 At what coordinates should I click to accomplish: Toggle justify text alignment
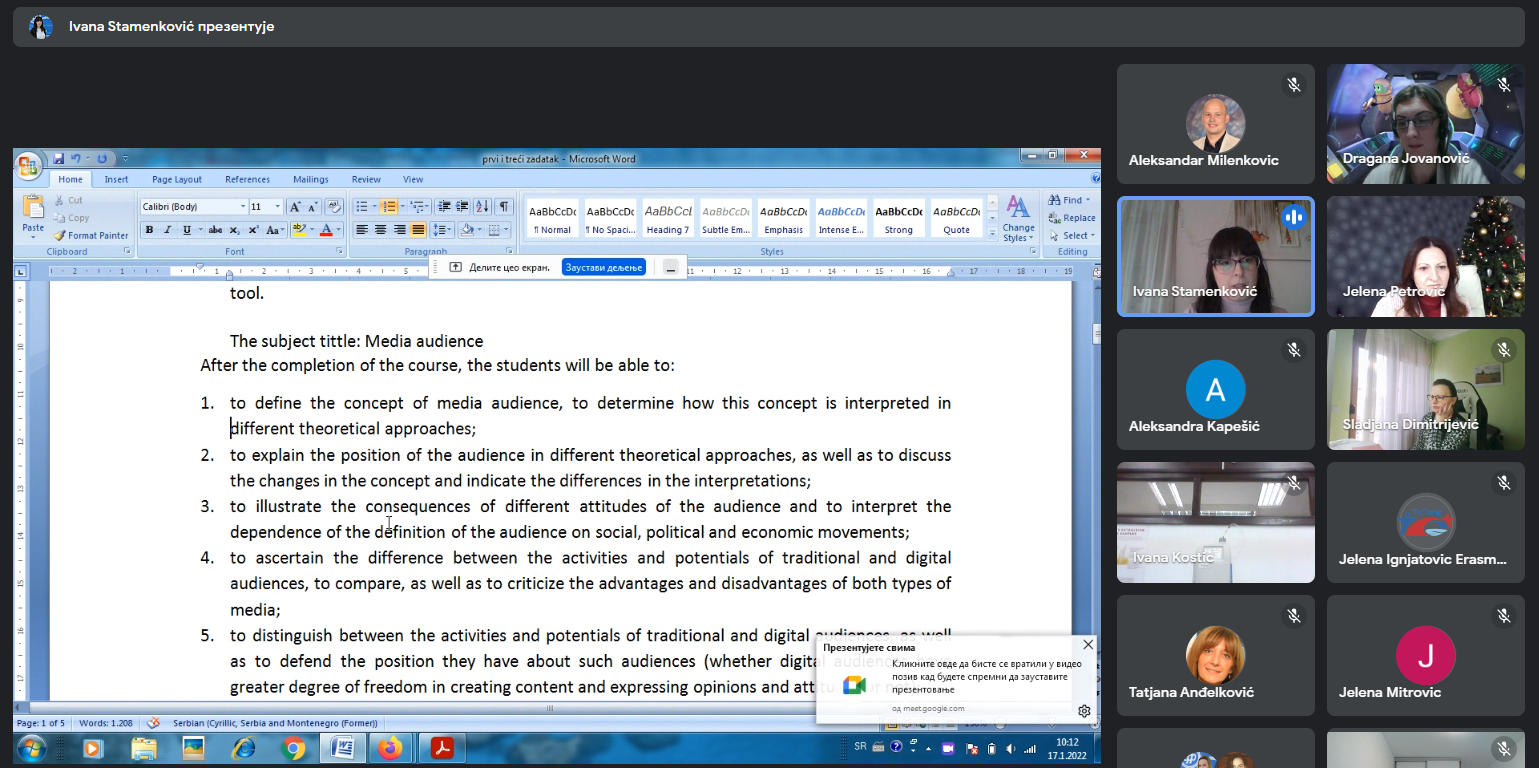[418, 230]
